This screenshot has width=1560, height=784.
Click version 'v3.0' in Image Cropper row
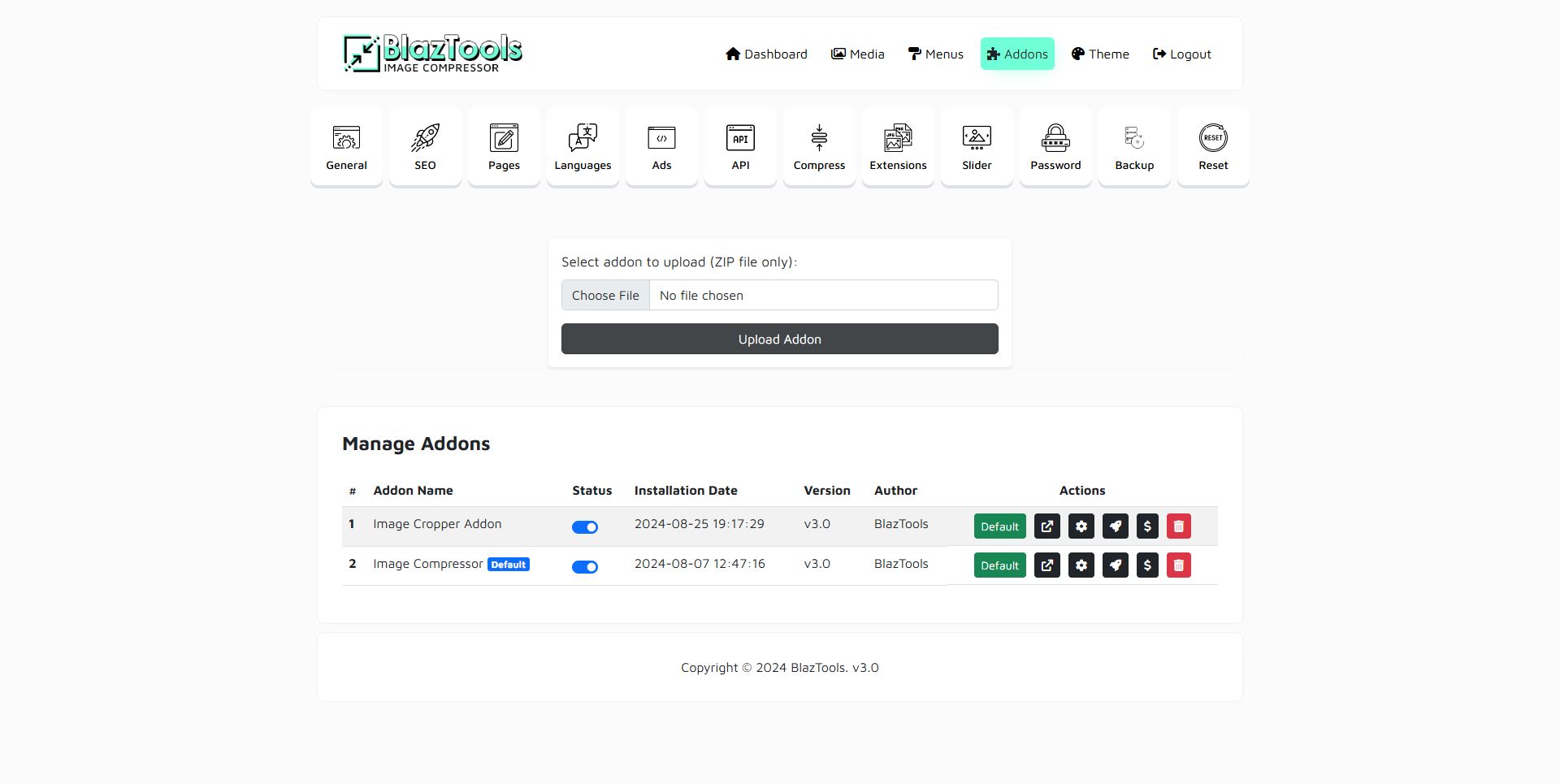[817, 524]
